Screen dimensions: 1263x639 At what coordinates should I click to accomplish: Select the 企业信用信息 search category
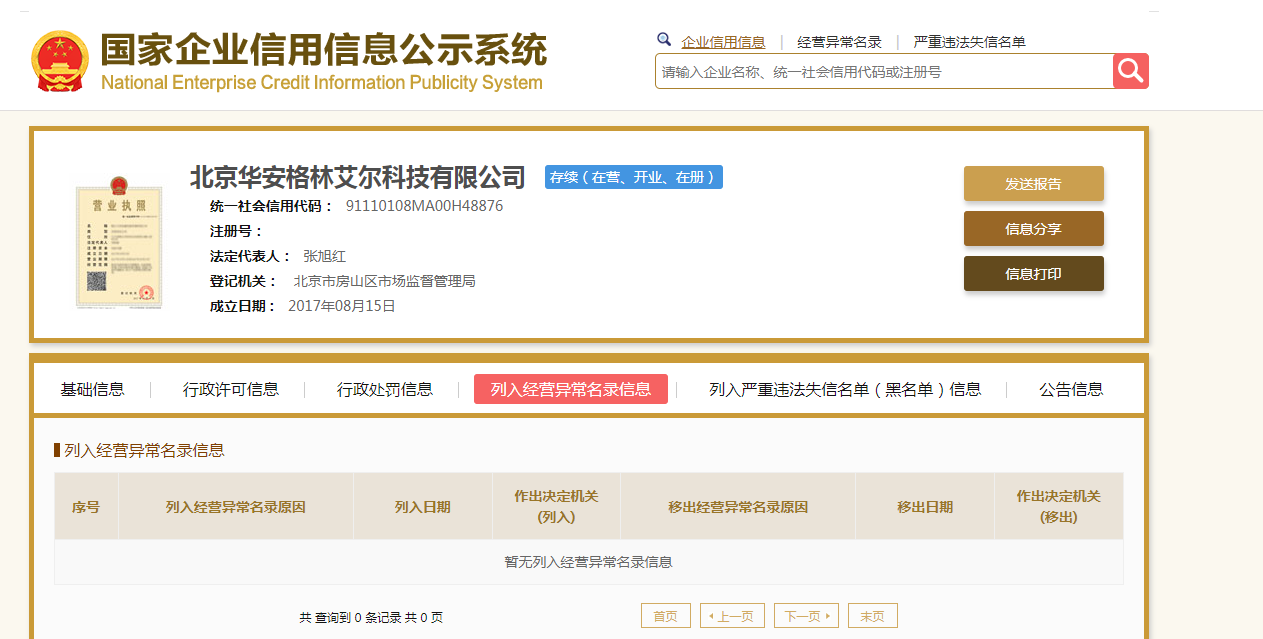click(x=723, y=42)
